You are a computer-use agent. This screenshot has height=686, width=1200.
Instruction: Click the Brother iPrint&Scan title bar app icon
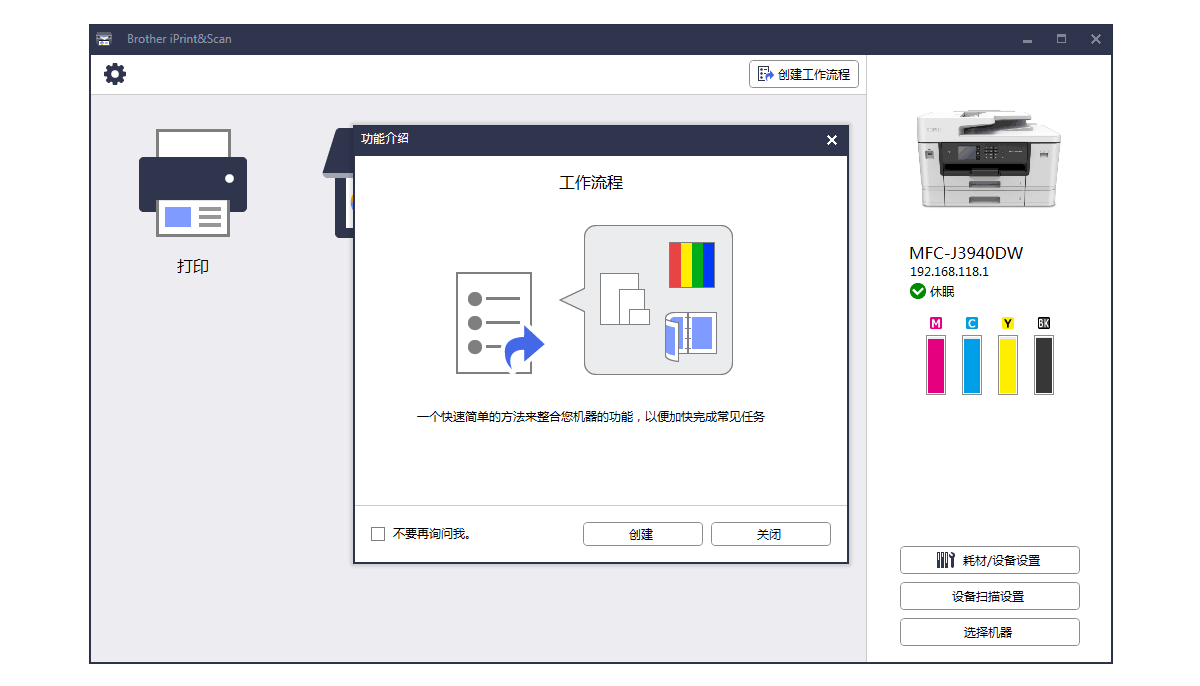click(104, 39)
